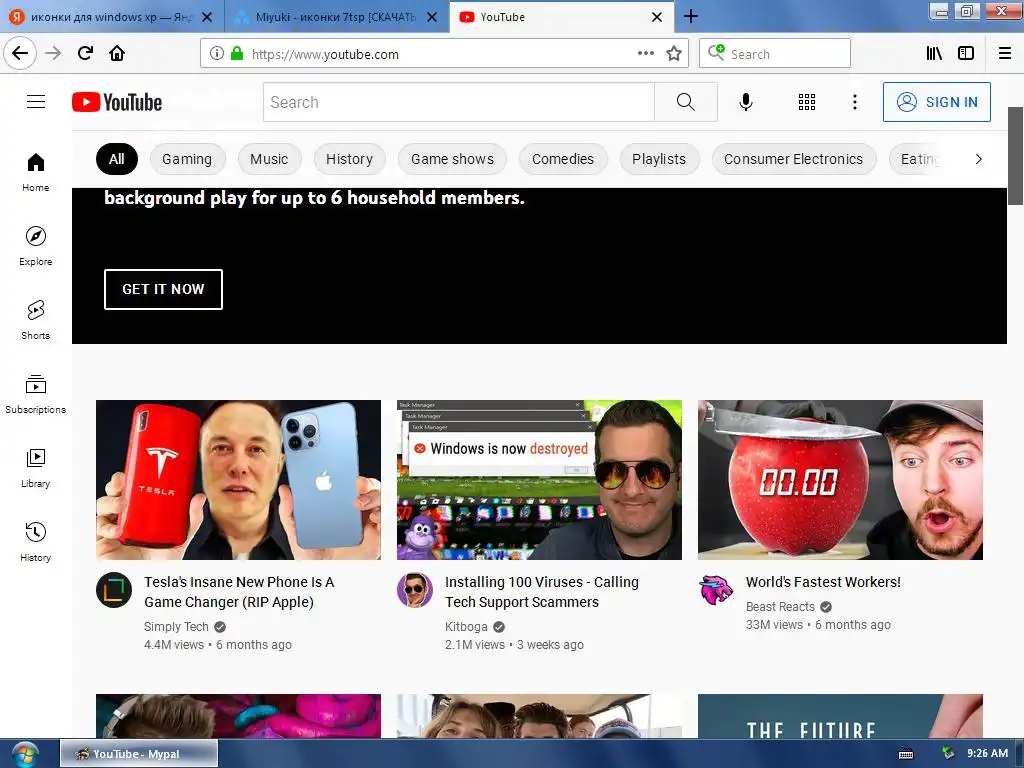Open on-screen keyboard tray icon
Screen dimensions: 1024x768
906,754
